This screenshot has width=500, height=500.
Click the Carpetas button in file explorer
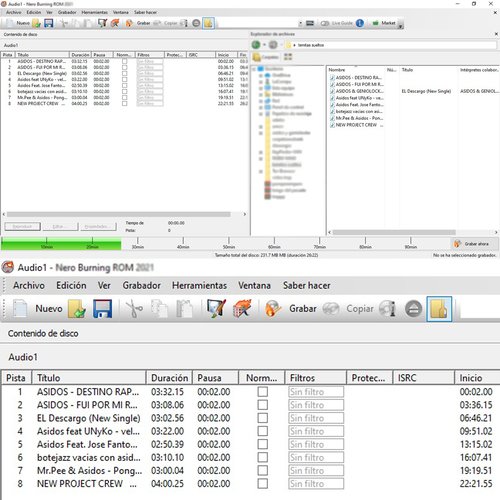coord(266,57)
